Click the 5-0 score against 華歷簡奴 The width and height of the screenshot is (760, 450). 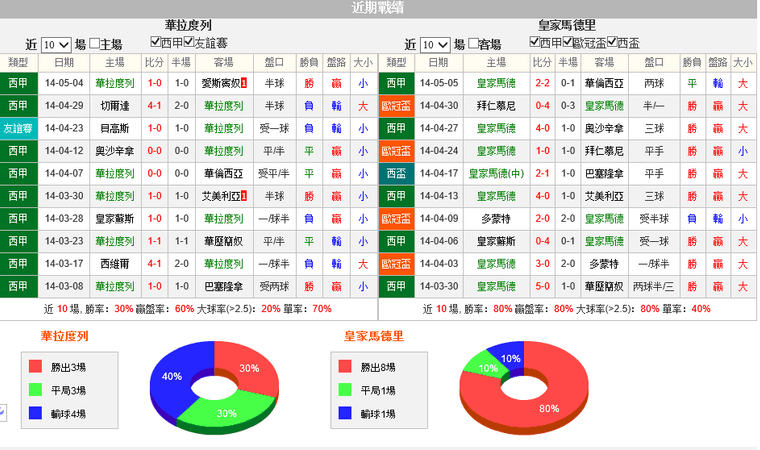point(542,286)
